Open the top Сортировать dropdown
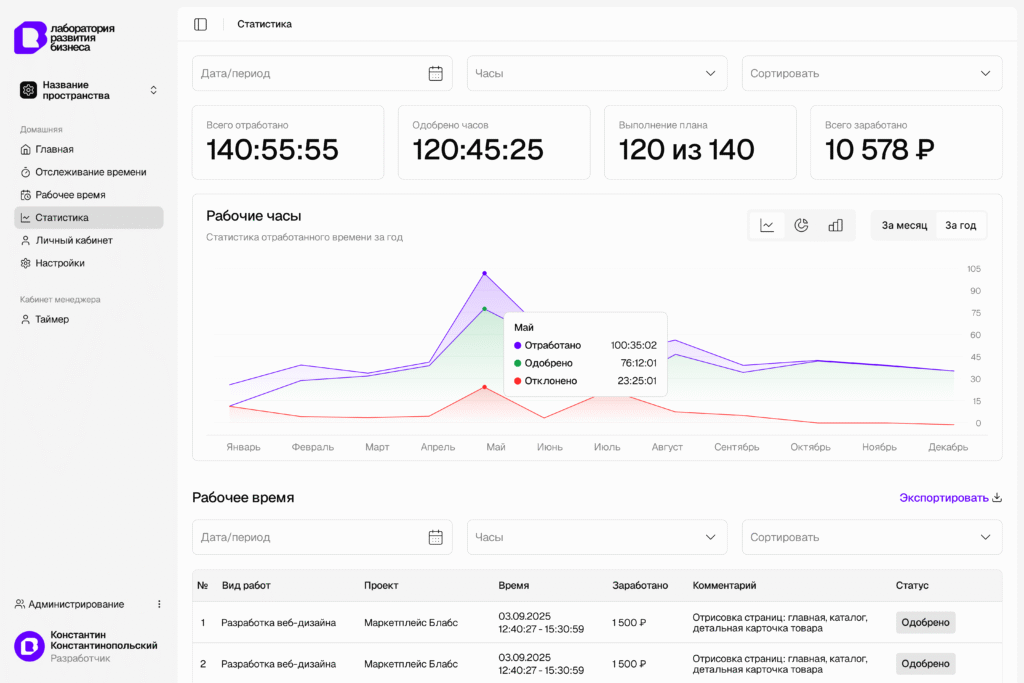This screenshot has width=1024, height=683. pyautogui.click(x=872, y=73)
